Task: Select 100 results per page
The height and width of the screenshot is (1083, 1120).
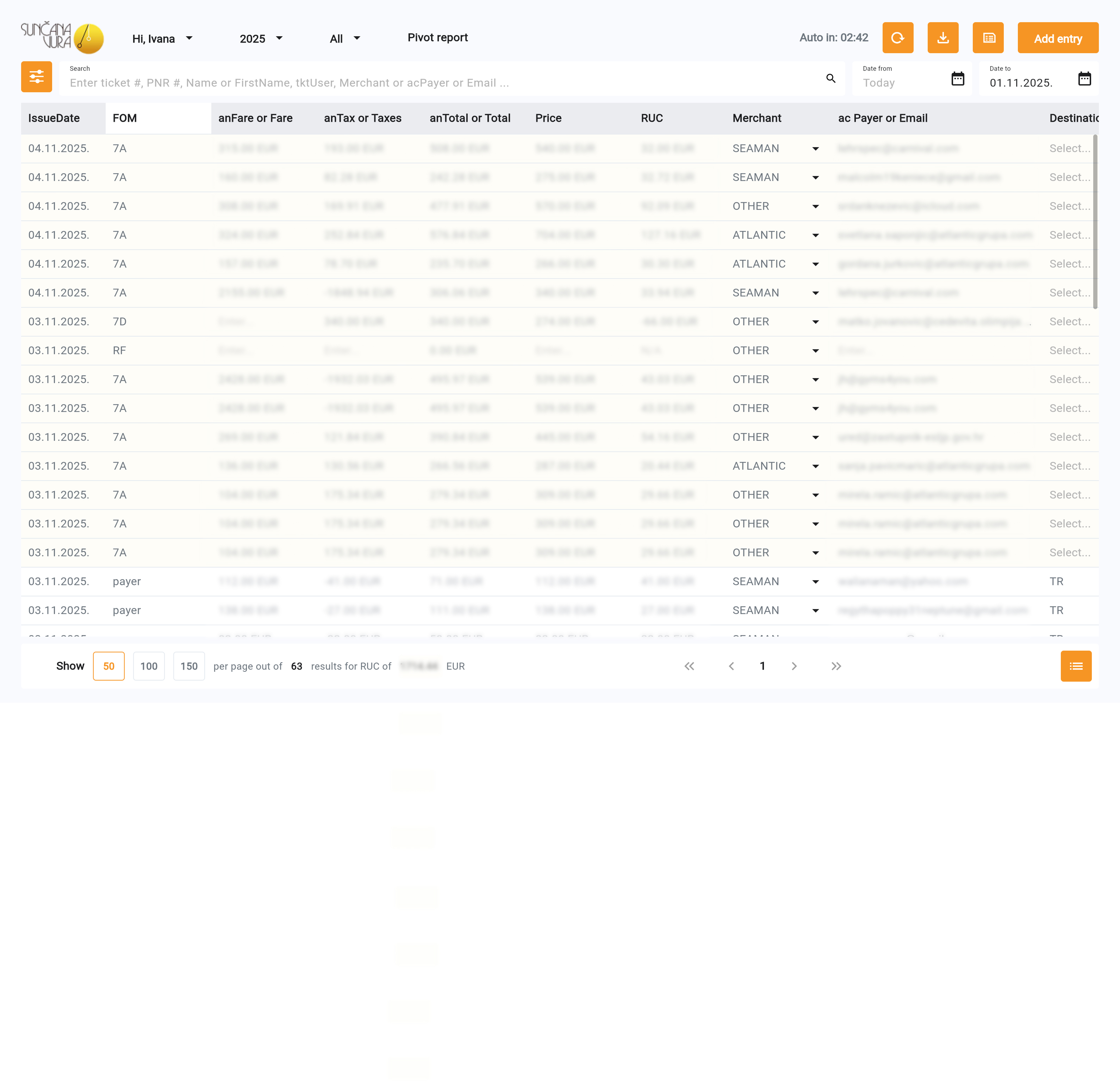Action: point(149,666)
